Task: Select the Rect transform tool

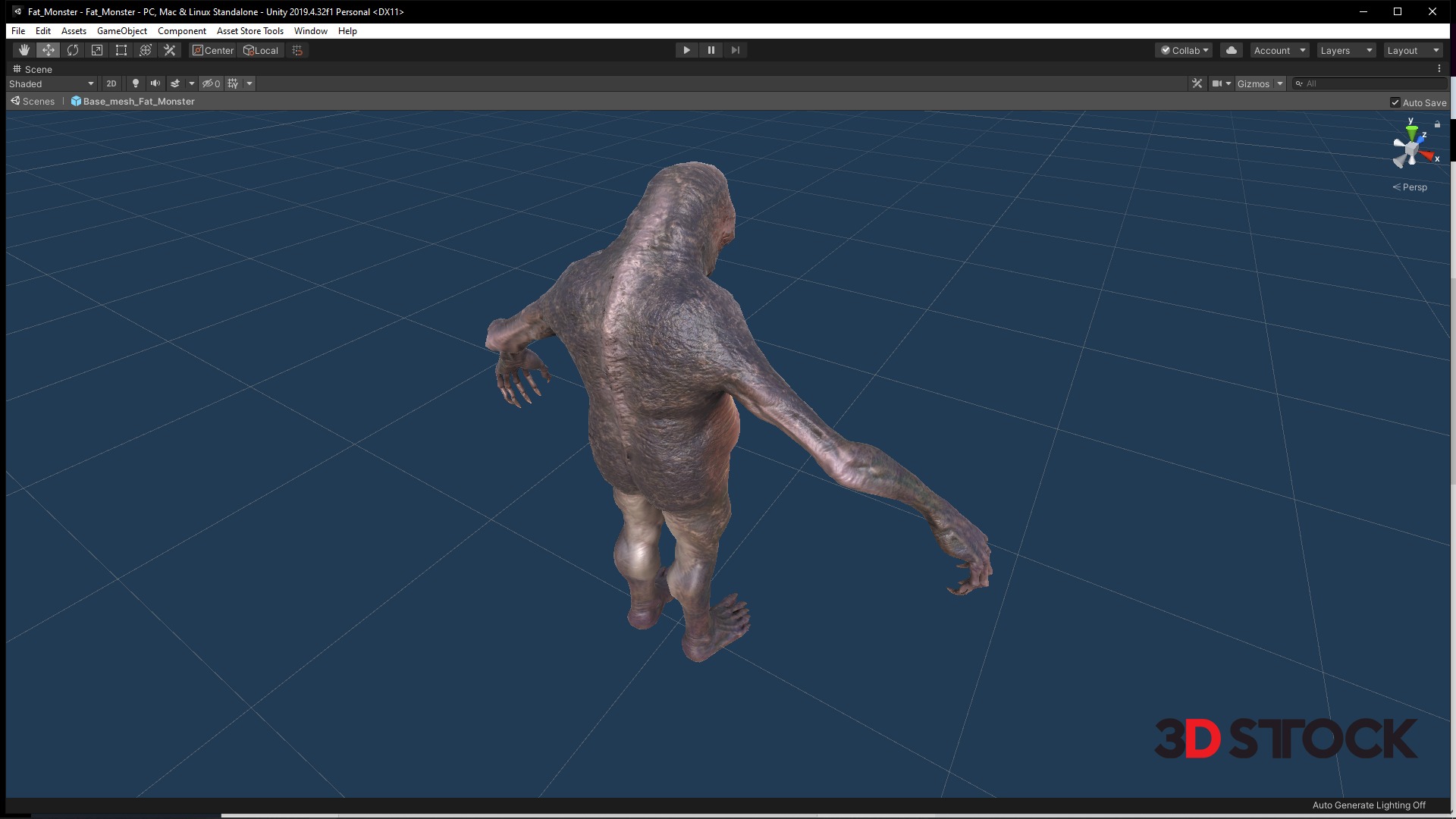Action: click(x=121, y=50)
